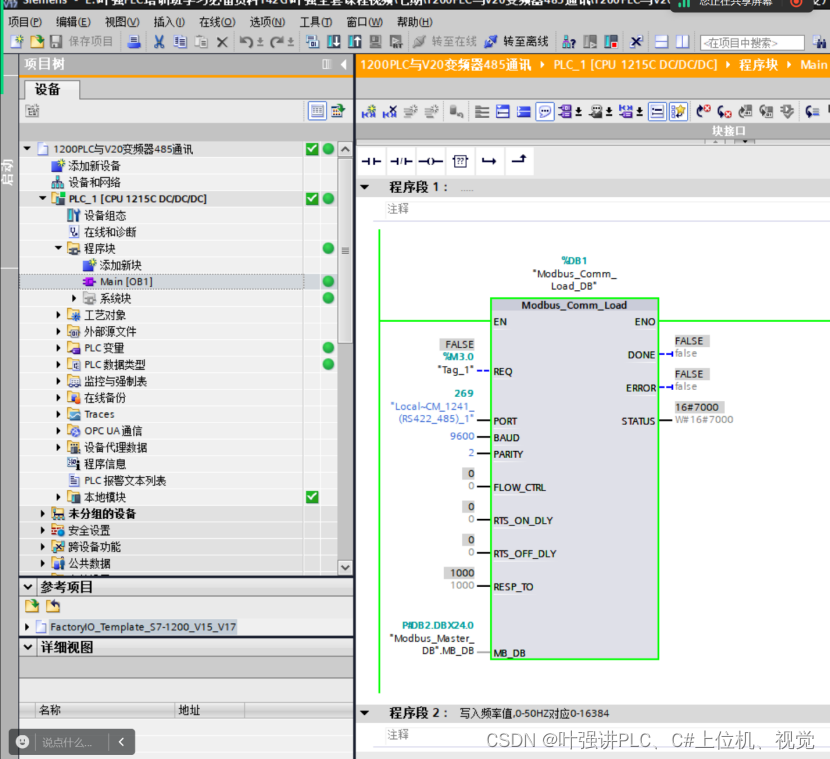Insert close branch instruction
830x759 pixels.
point(519,159)
